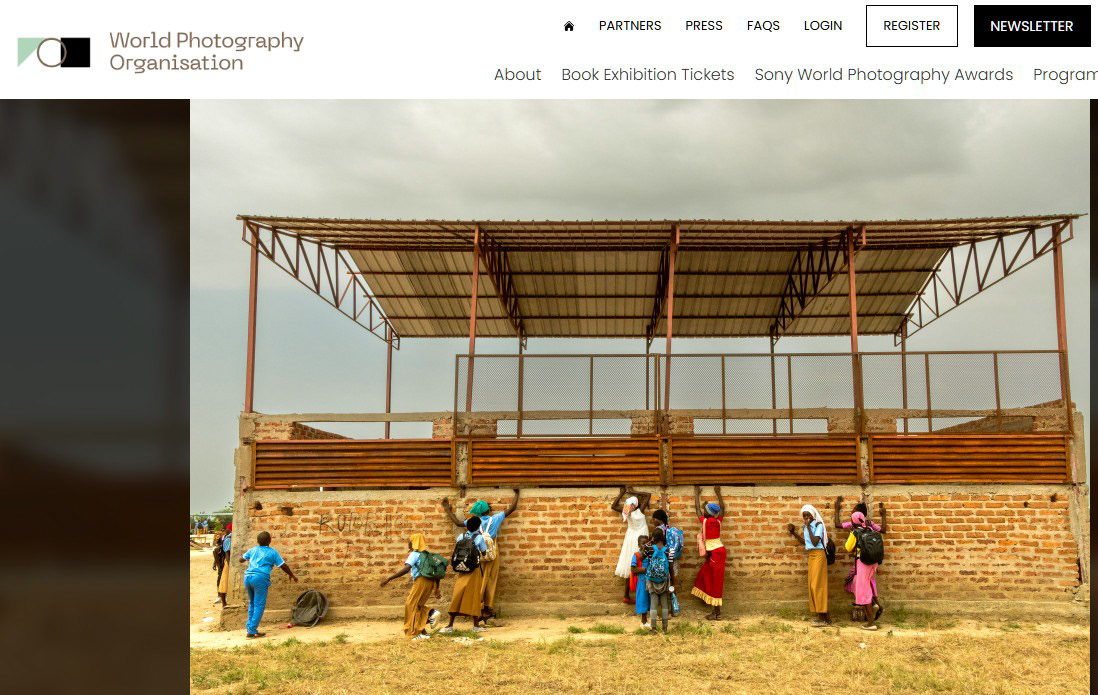This screenshot has width=1098, height=695.
Task: Open the FAQs page
Action: 763,26
